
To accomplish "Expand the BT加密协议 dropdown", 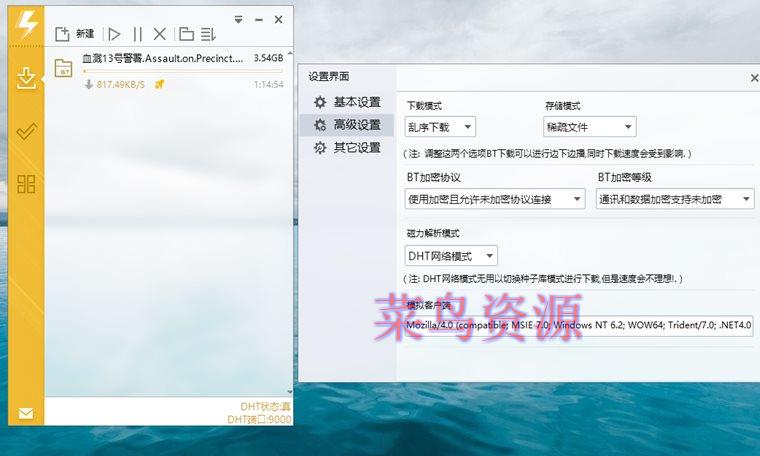I will 495,199.
